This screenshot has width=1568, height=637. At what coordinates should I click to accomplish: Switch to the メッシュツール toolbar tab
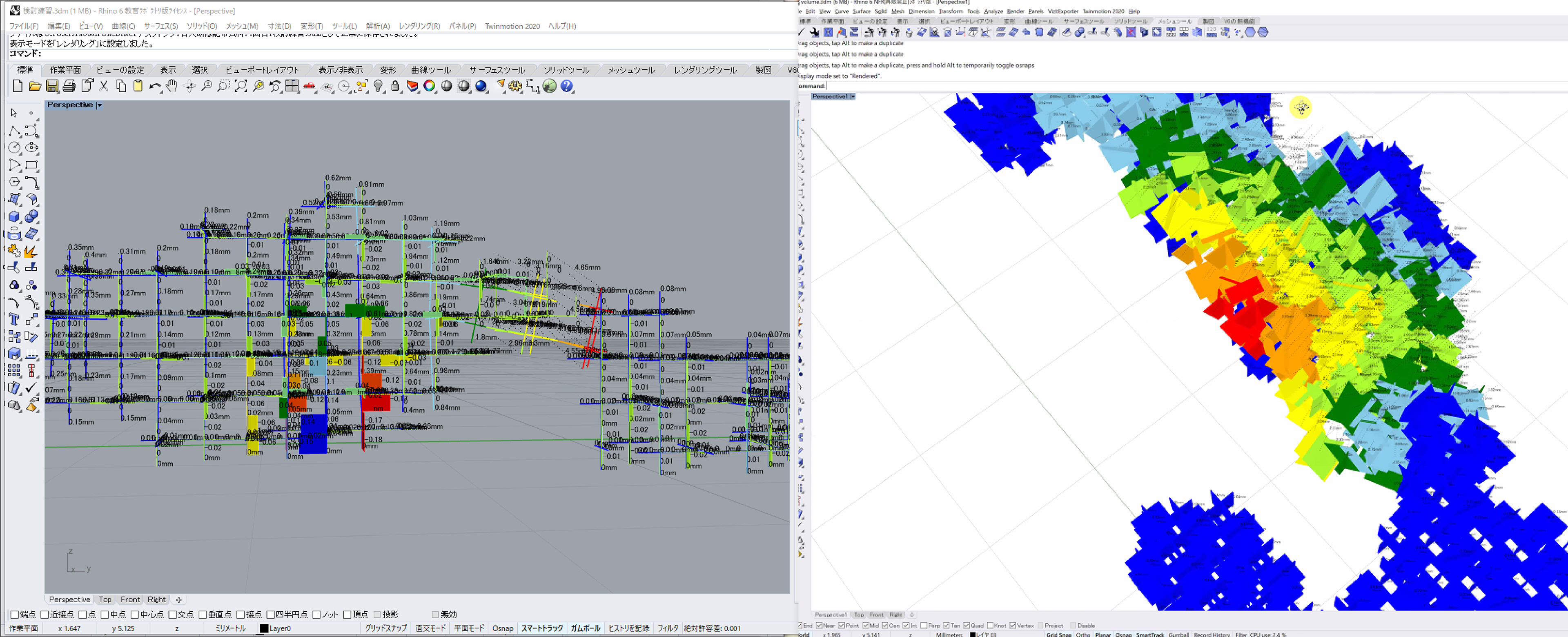(x=631, y=70)
